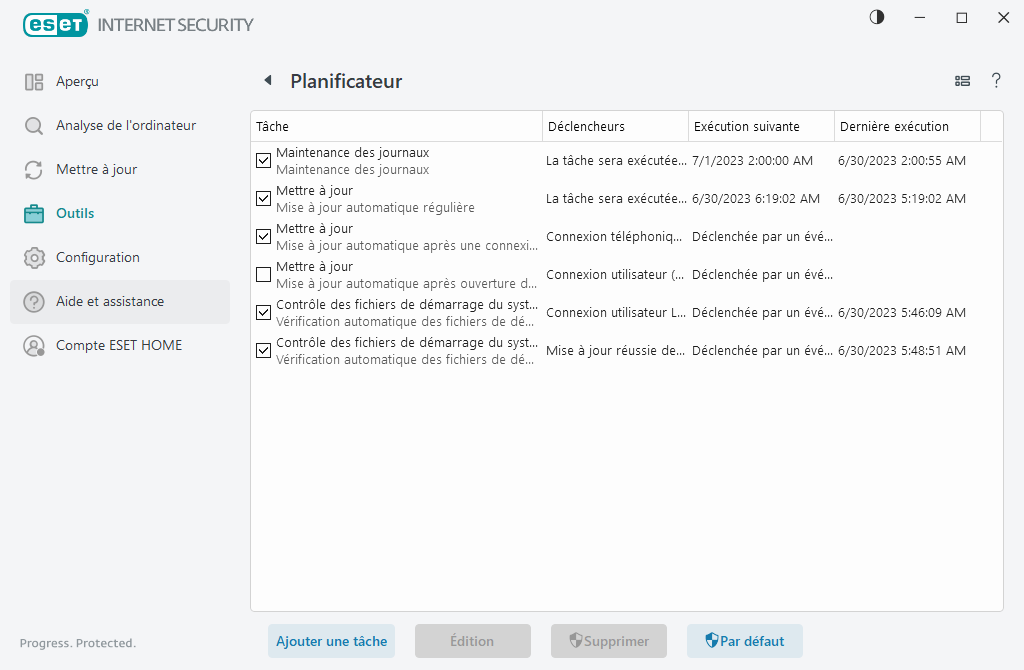This screenshot has height=670, width=1024.
Task: Open the task list view options icon
Action: click(962, 81)
